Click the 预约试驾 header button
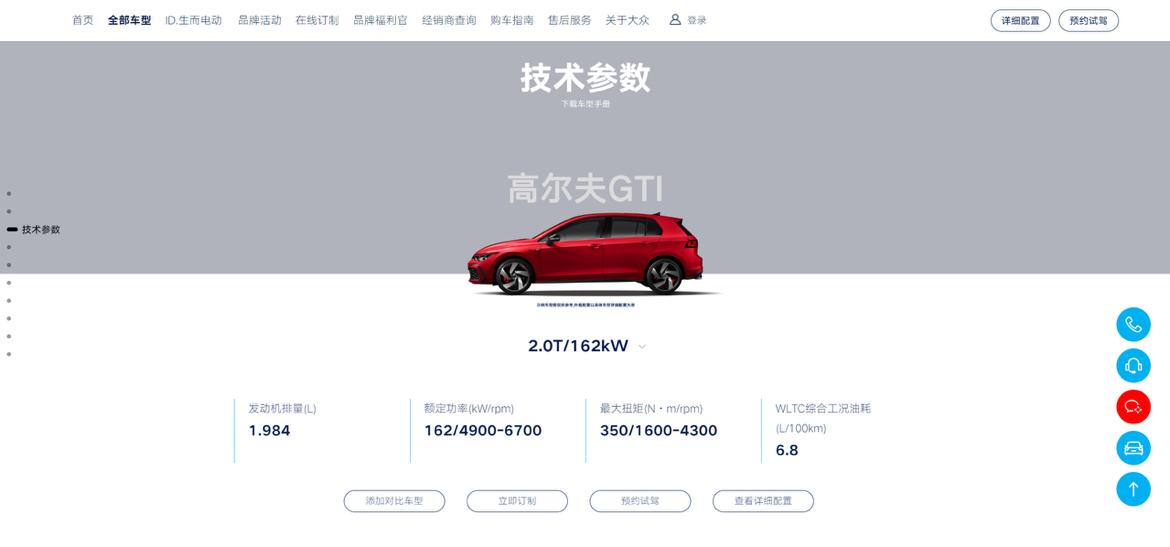 pos(1088,20)
